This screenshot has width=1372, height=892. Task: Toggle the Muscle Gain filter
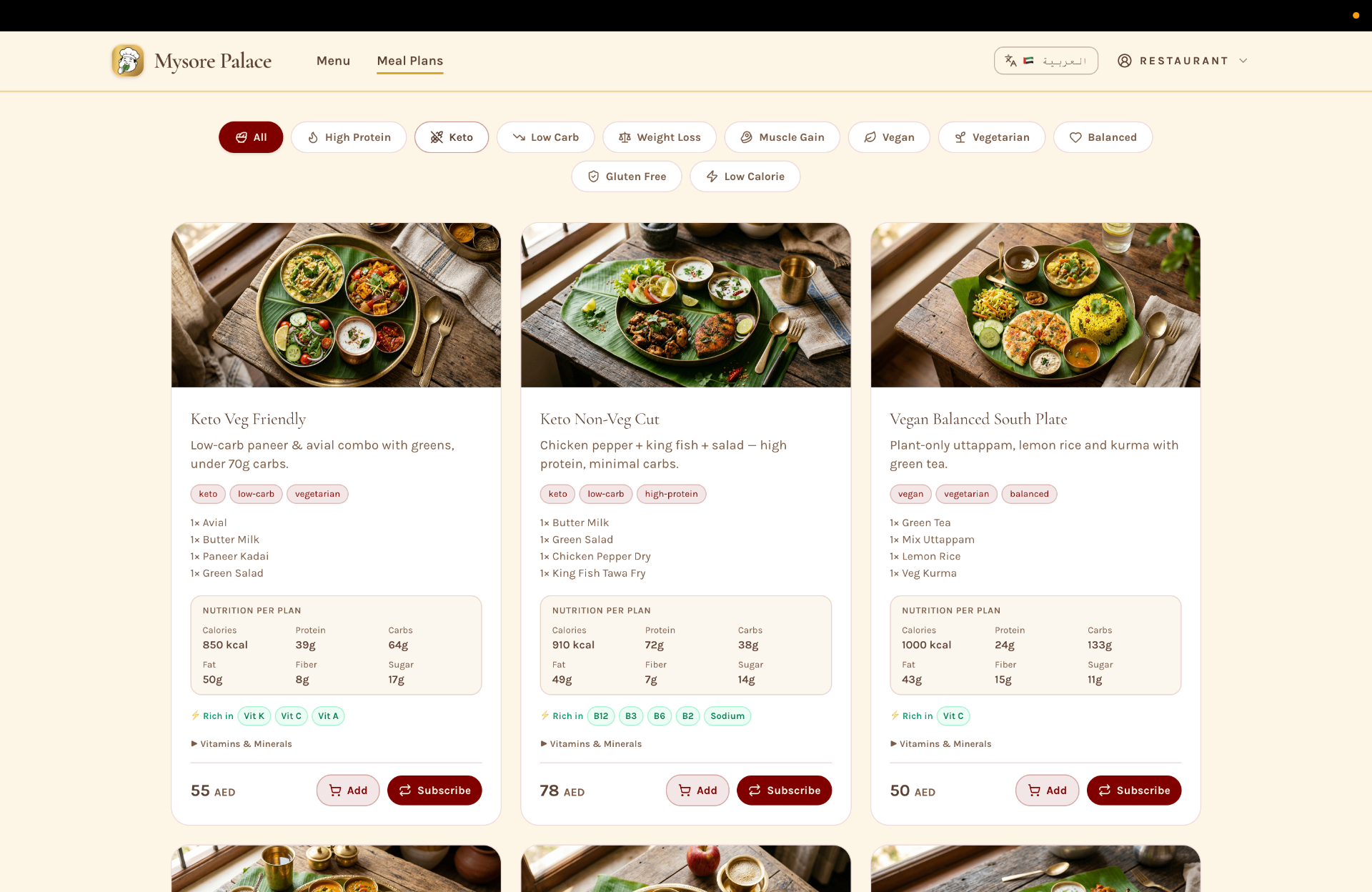(x=782, y=137)
